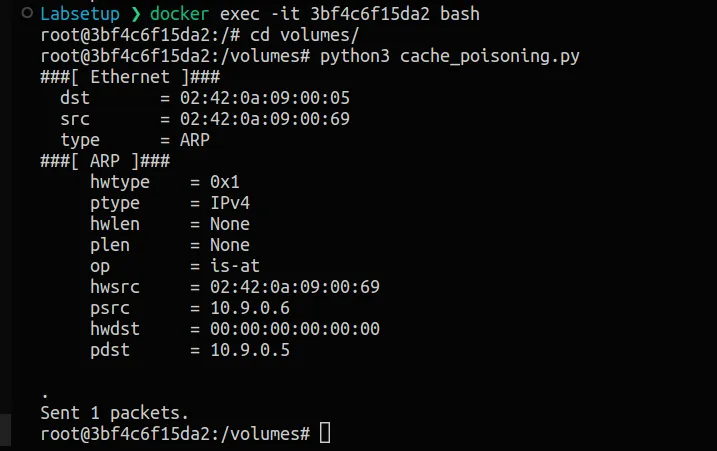Click the ptype value "IPv4"
The width and height of the screenshot is (717, 451).
(x=229, y=203)
